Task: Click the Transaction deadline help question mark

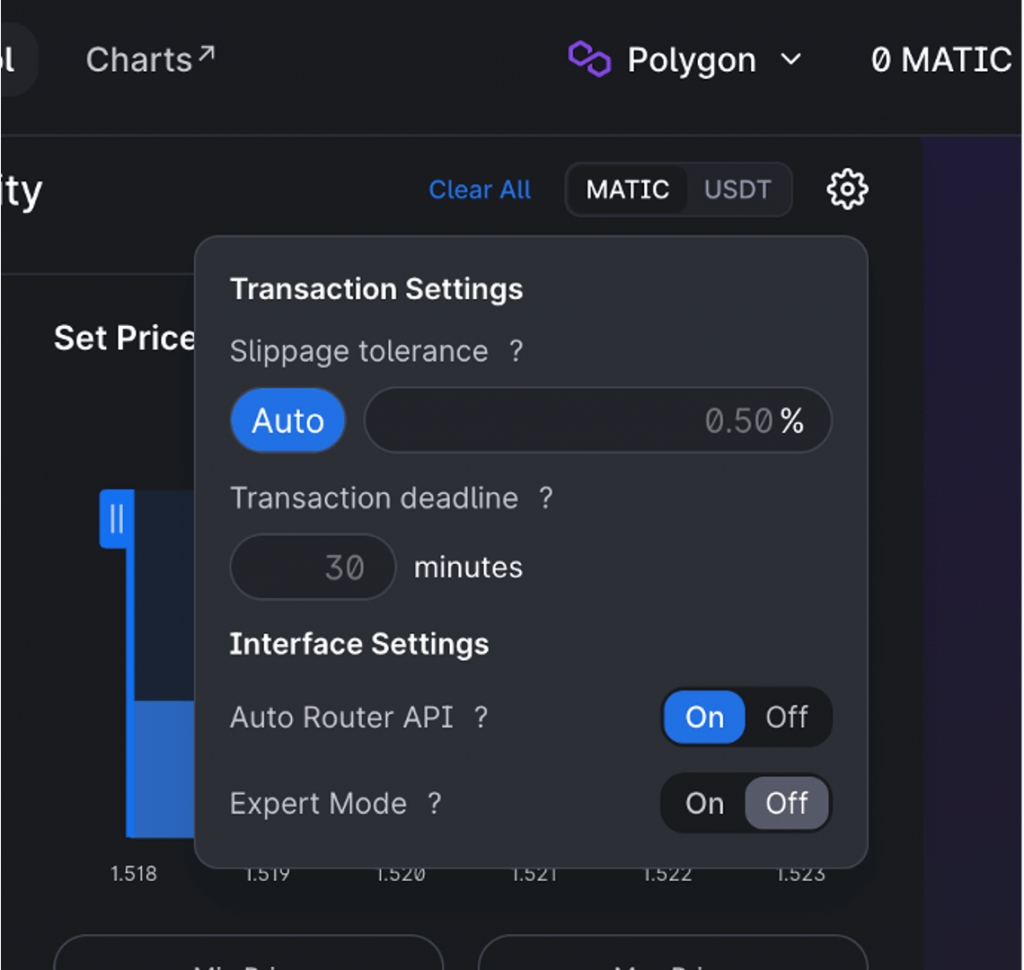Action: point(546,498)
